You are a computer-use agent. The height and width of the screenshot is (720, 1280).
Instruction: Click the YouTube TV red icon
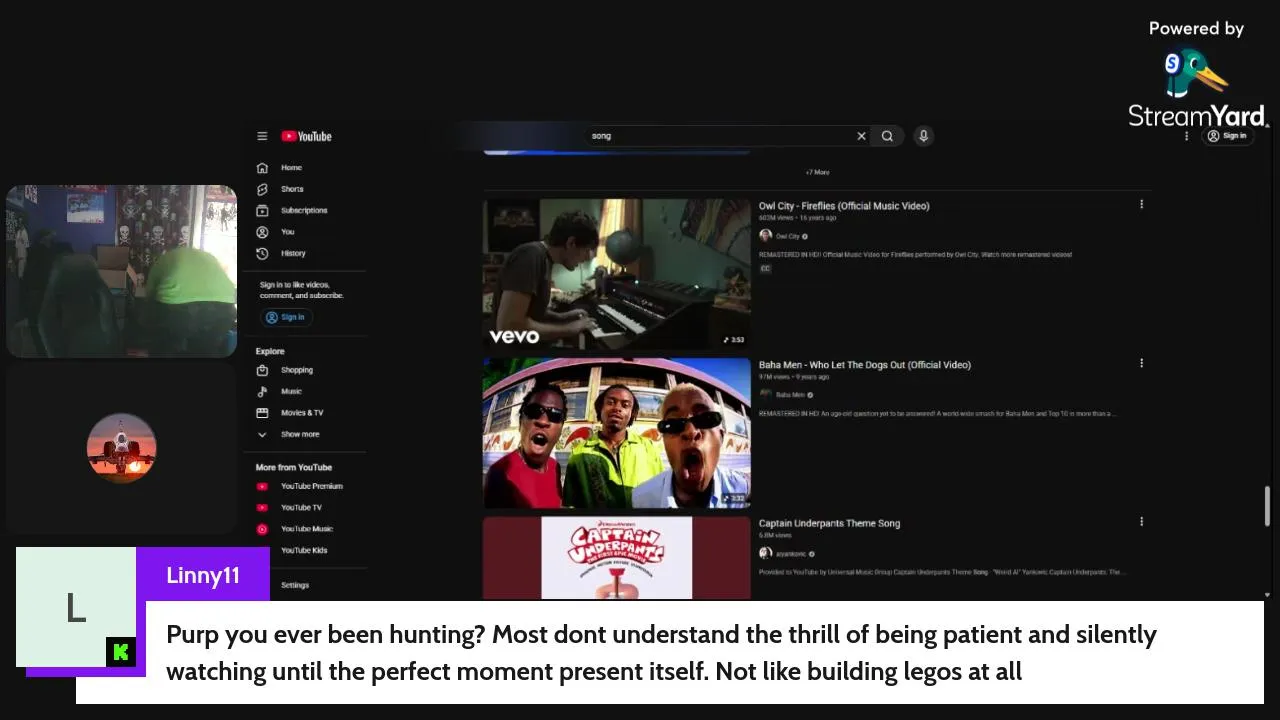tap(262, 508)
